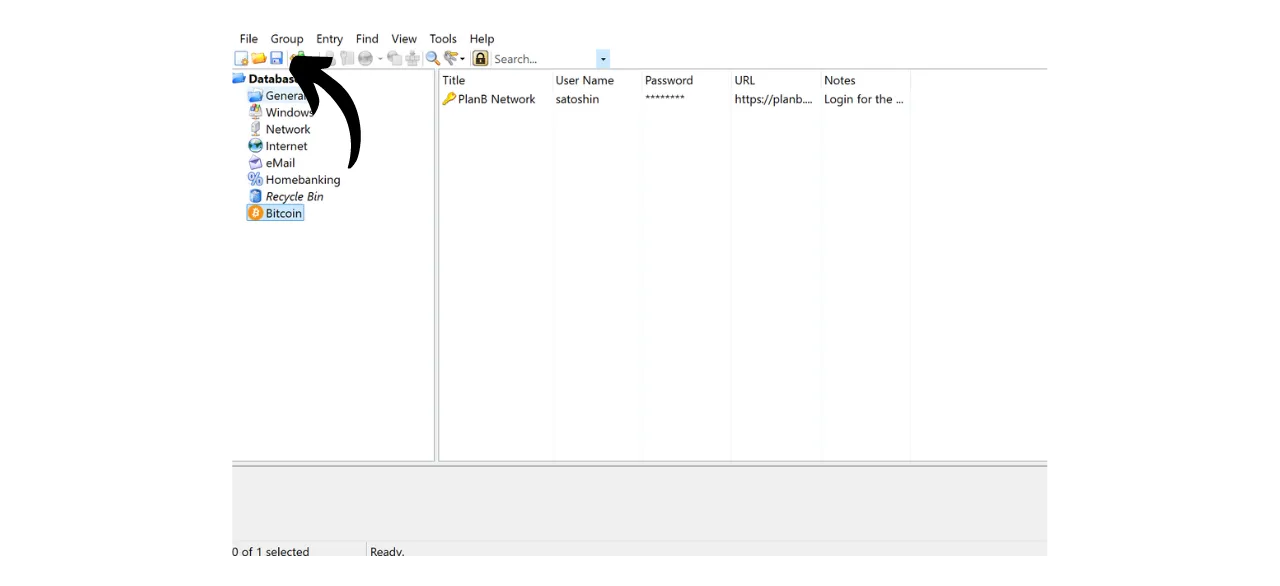
Task: Create a new database via toolbar icon
Action: 241,58
